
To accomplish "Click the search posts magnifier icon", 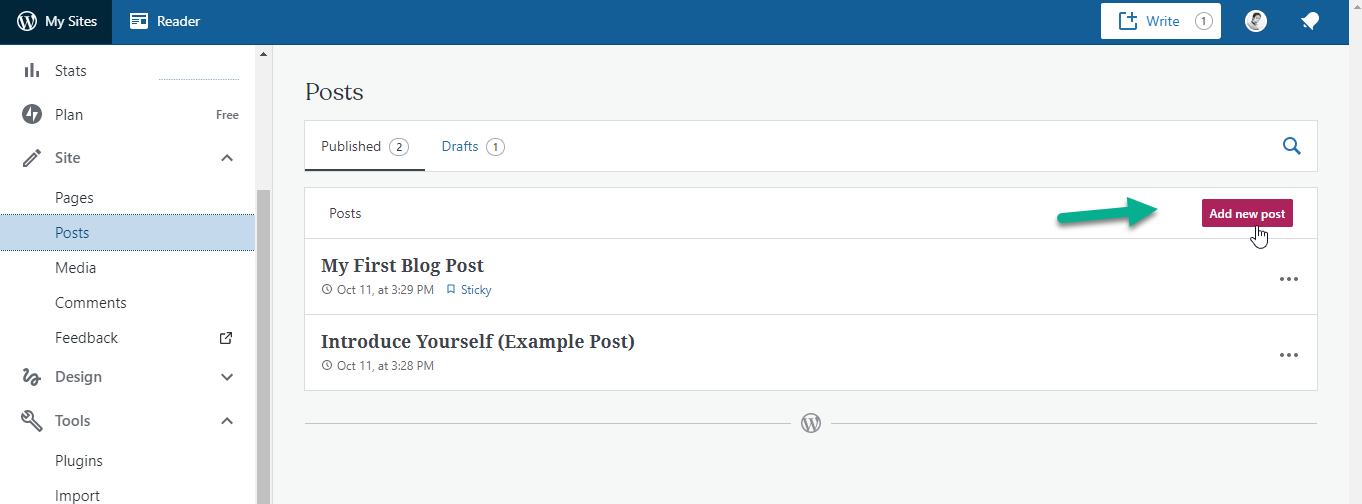I will pyautogui.click(x=1292, y=146).
